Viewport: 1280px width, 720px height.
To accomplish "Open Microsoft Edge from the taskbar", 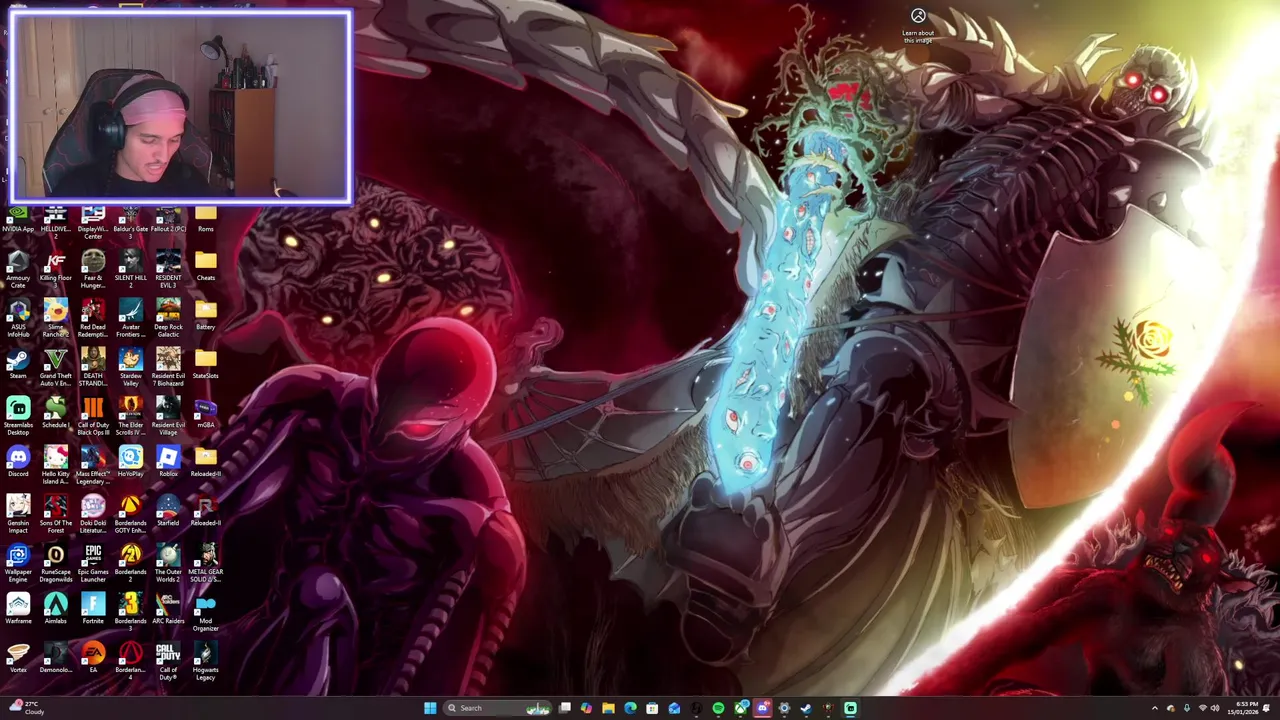I will [630, 708].
